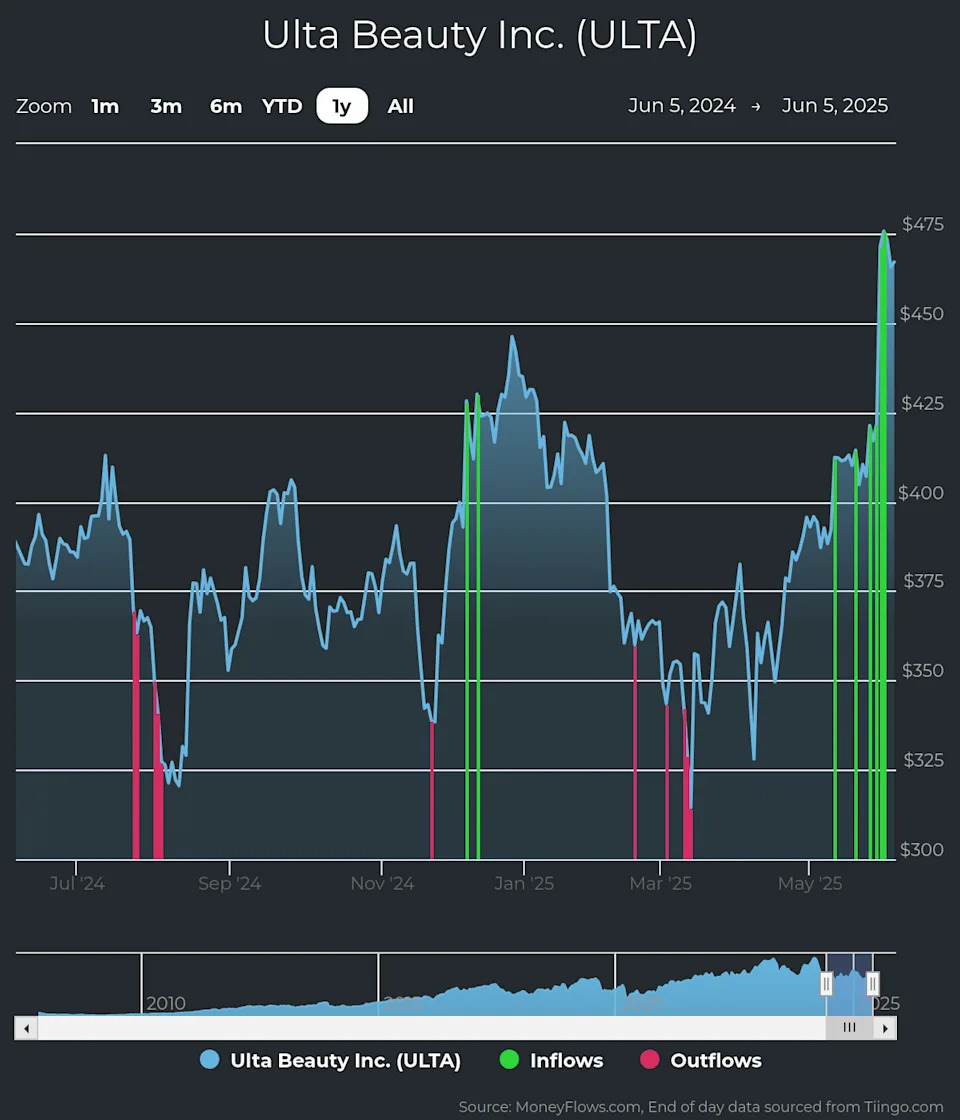Click the blue Ulta Beauty legend dot
This screenshot has width=960, height=1120.
click(x=209, y=1060)
